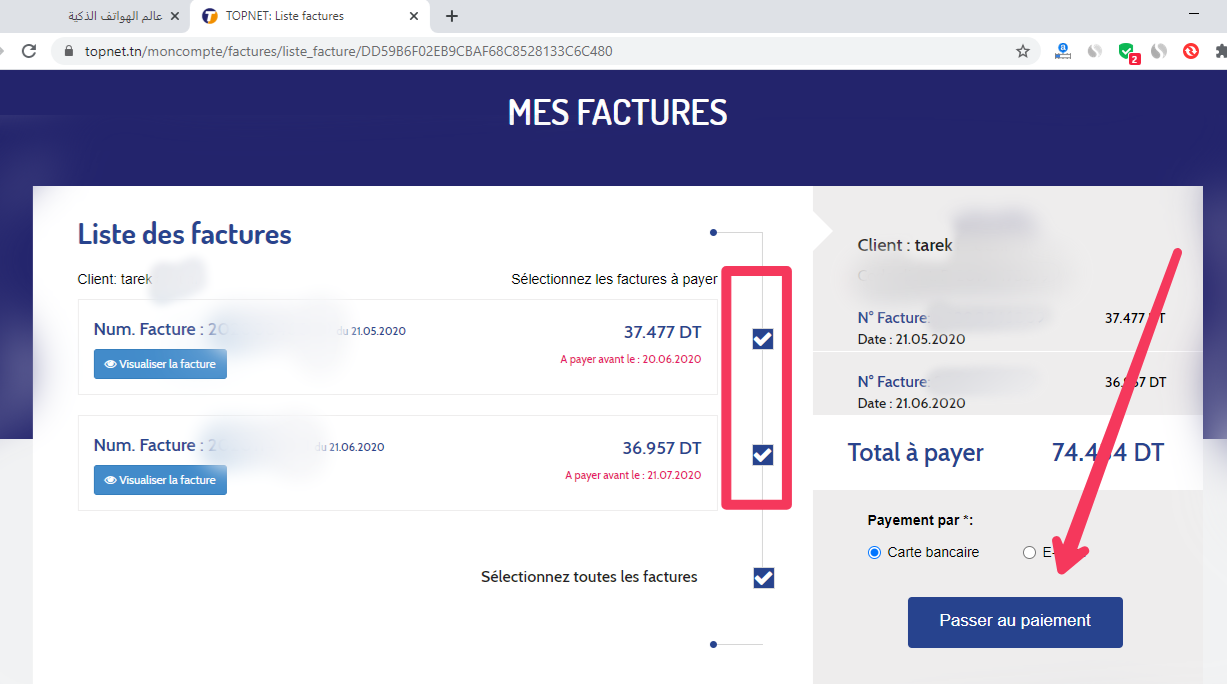Uncheck the 36.957 DT invoice checkbox
The image size is (1227, 684).
click(762, 455)
